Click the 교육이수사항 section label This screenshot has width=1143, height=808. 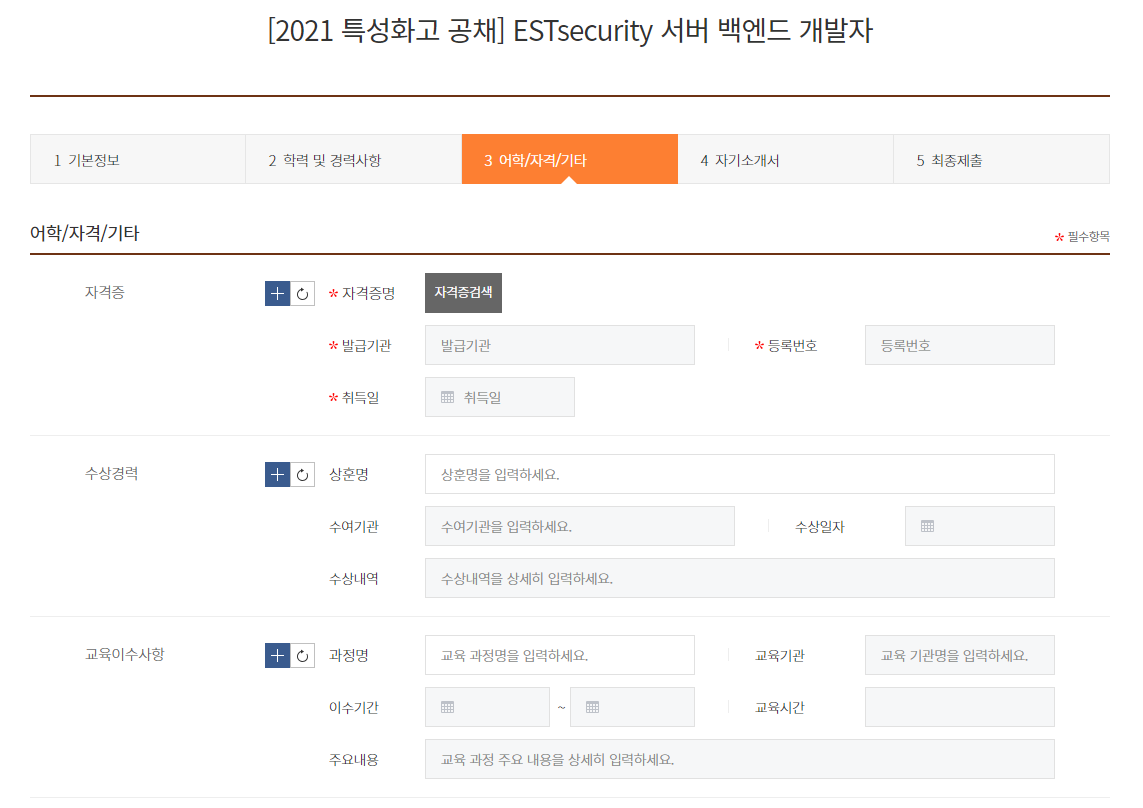coord(125,654)
